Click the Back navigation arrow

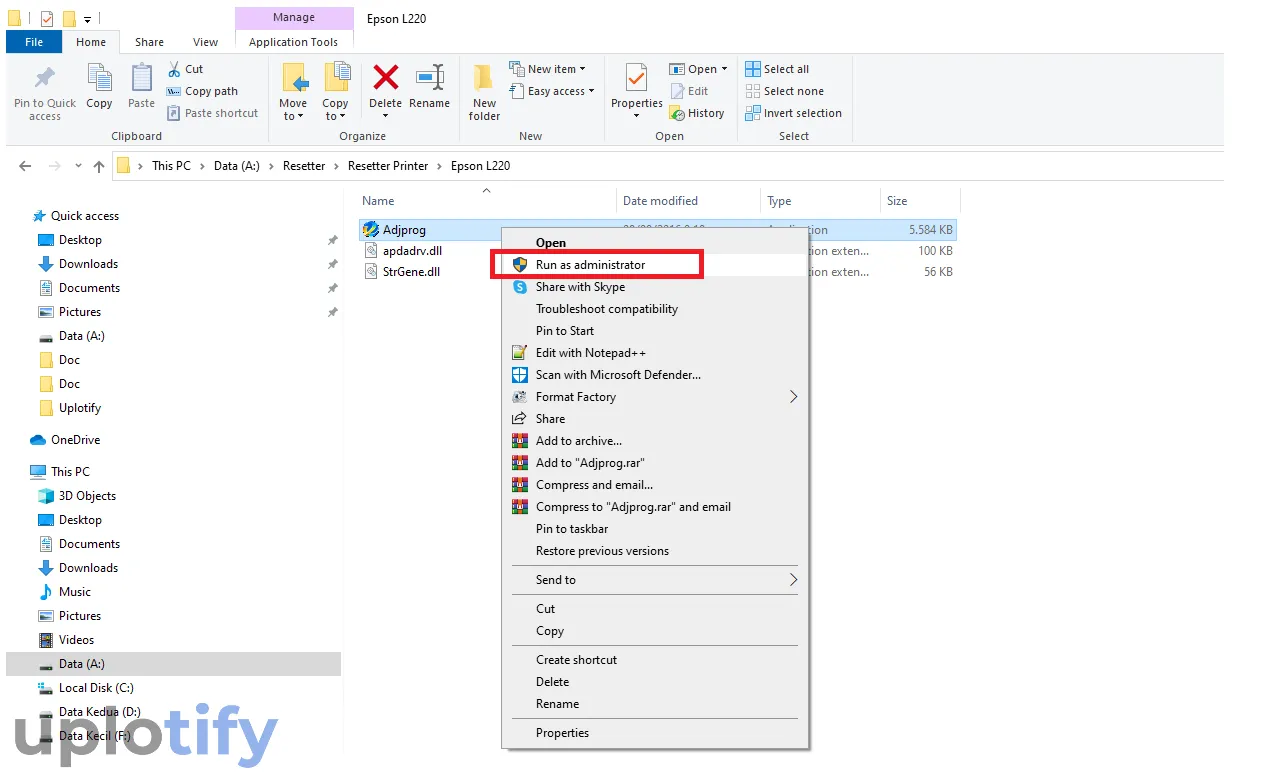click(x=25, y=166)
